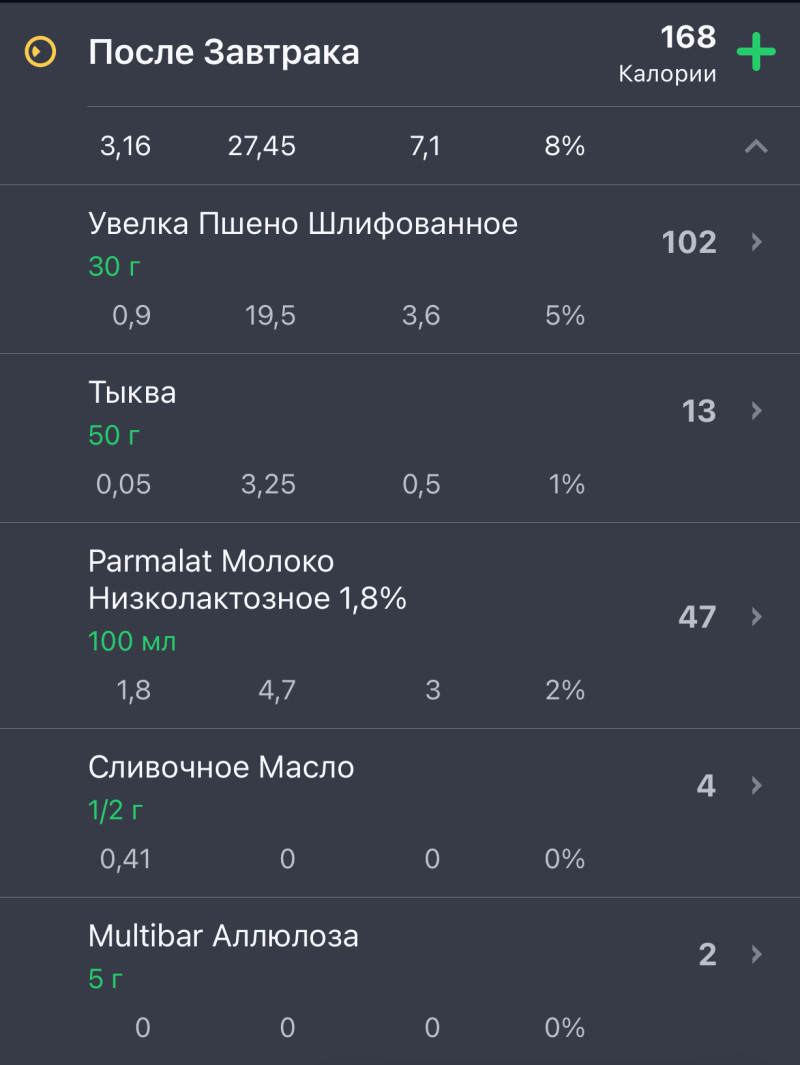Tap the 1/2 г butter serving
Image resolution: width=800 pixels, height=1065 pixels.
tap(116, 810)
